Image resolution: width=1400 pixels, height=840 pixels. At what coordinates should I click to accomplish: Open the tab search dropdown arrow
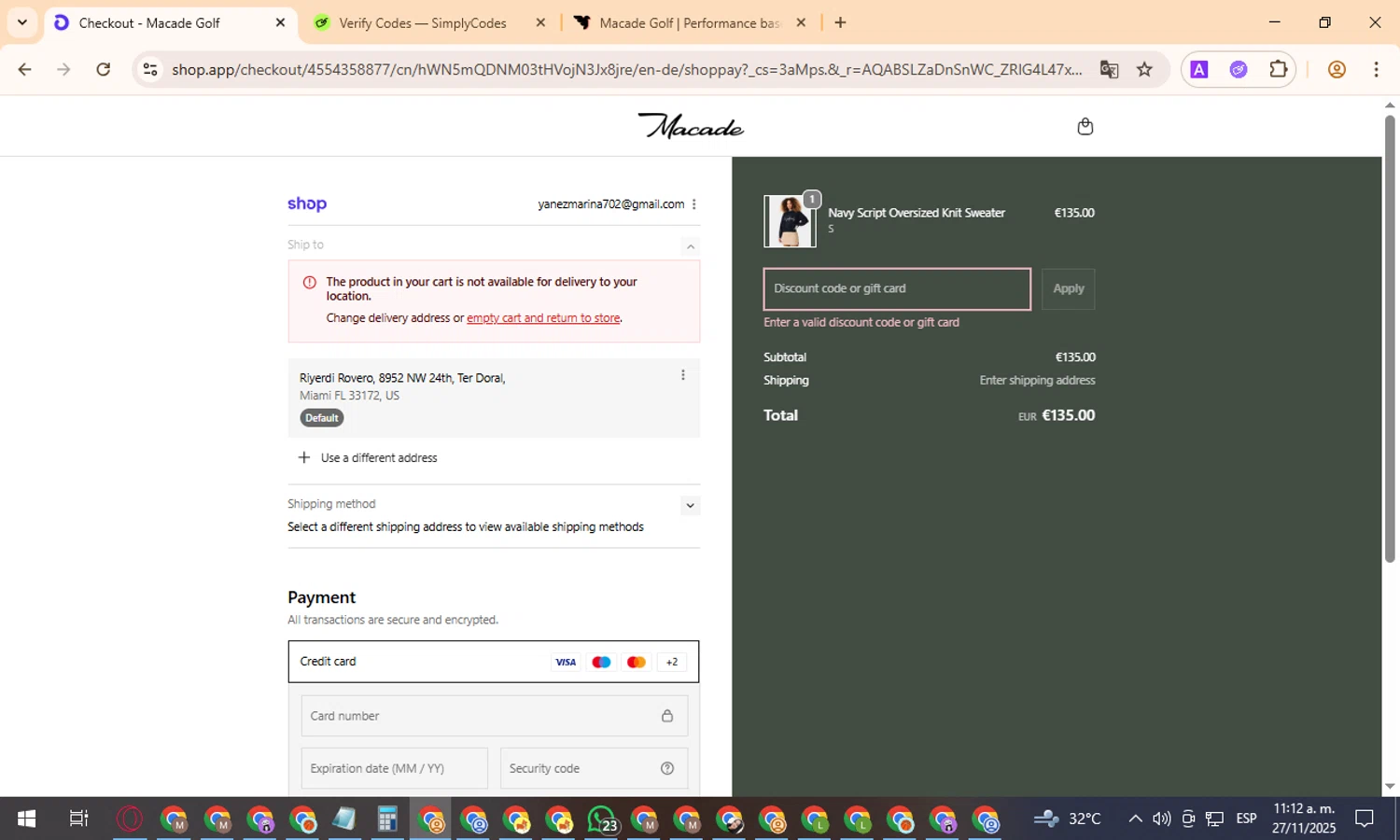[22, 22]
